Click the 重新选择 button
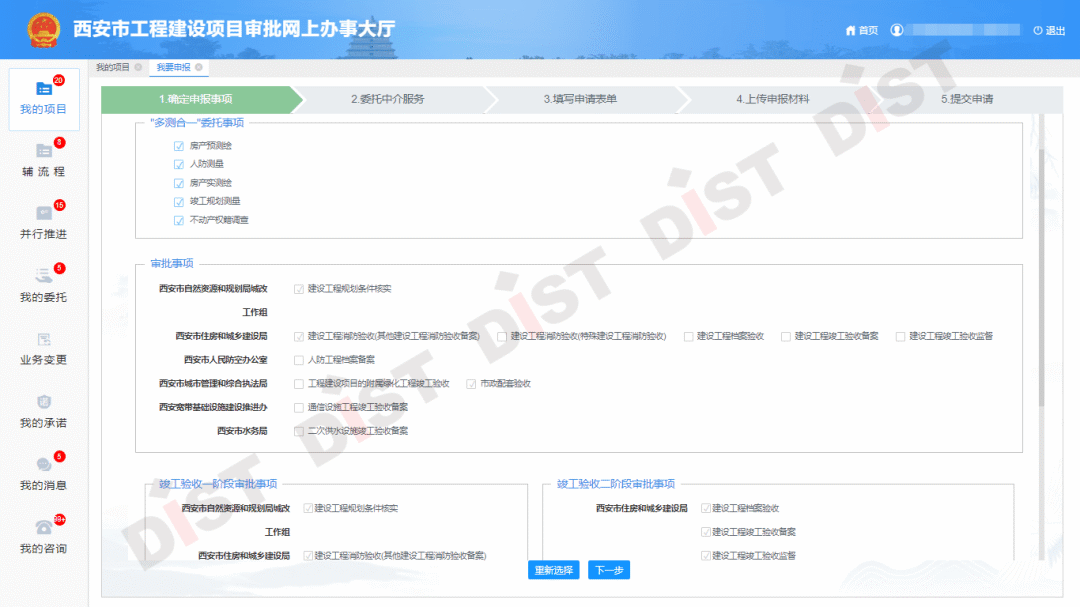This screenshot has width=1080, height=607. click(x=553, y=570)
